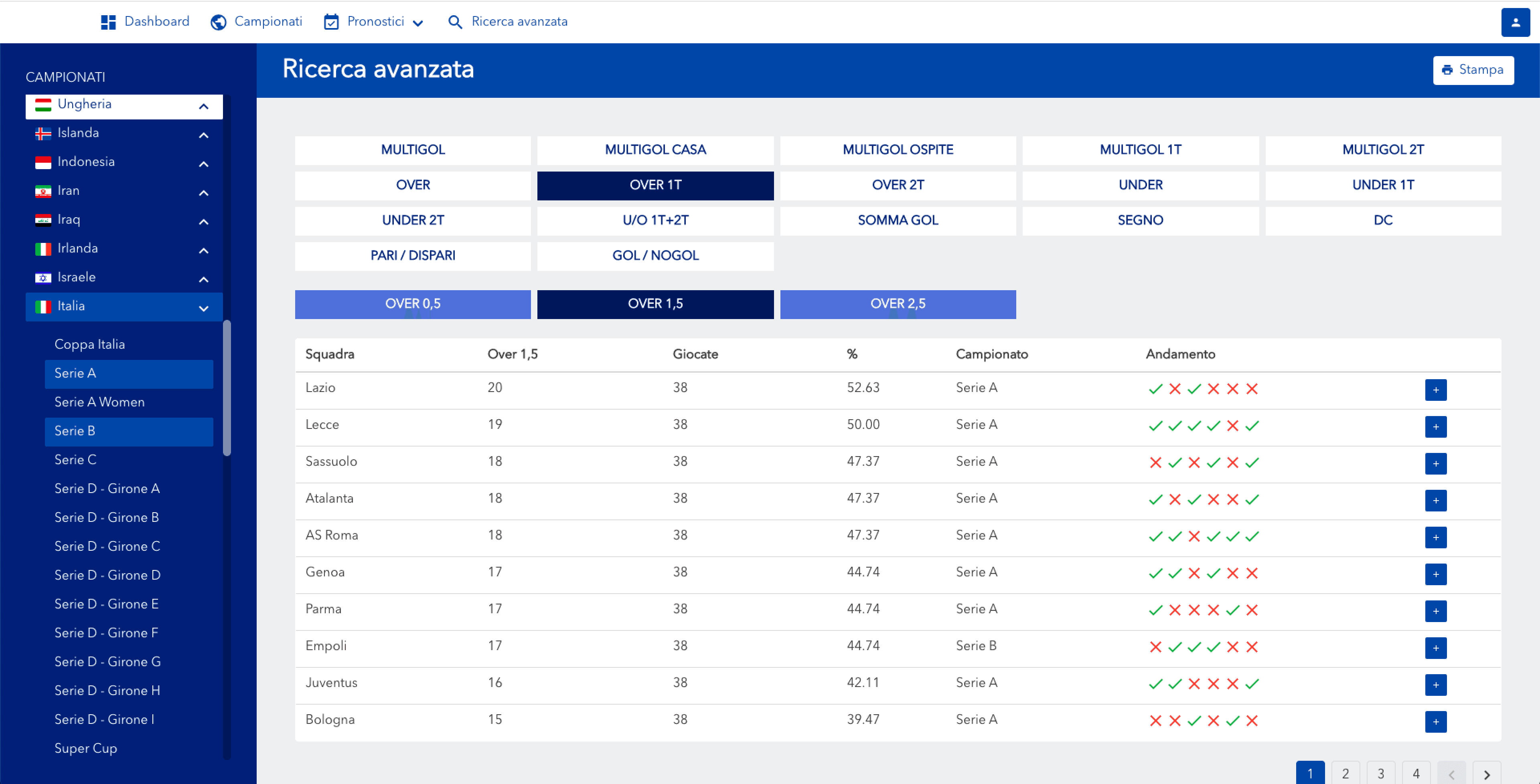Toggle the OVER 0,5 filter
Screen dimensions: 1540x784
point(413,304)
